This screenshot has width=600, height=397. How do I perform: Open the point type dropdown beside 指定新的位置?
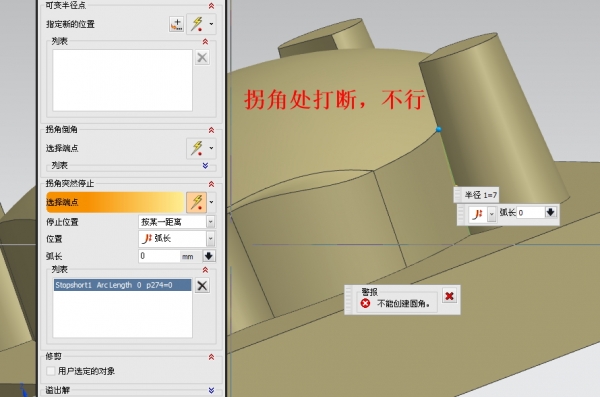tap(211, 24)
